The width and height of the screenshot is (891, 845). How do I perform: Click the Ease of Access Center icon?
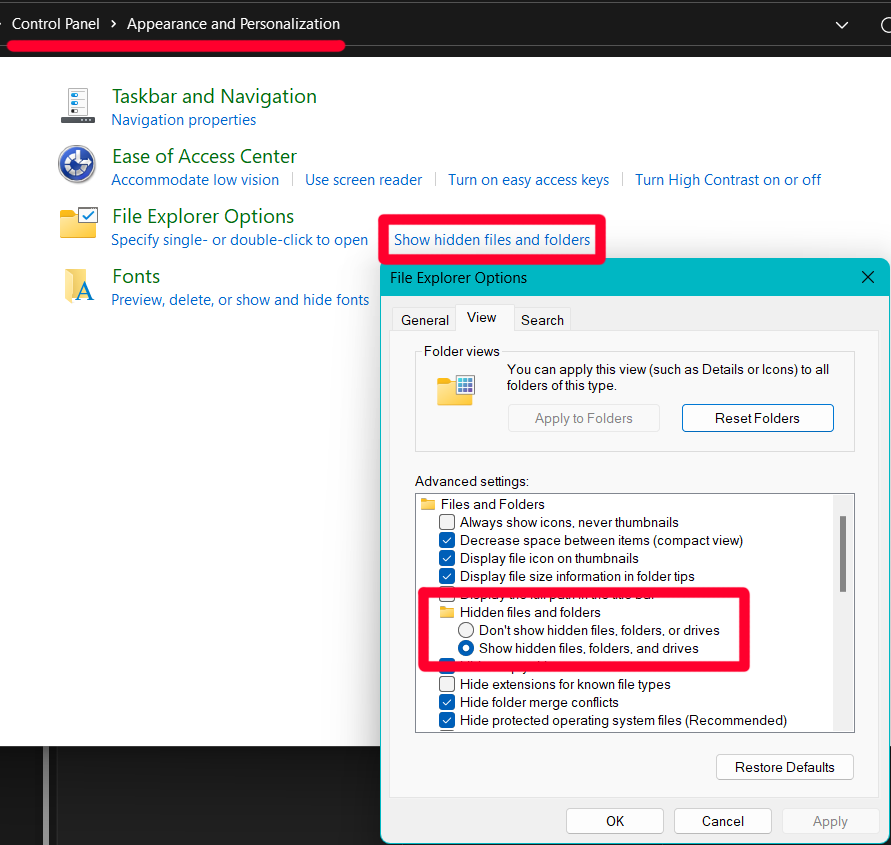pos(77,164)
